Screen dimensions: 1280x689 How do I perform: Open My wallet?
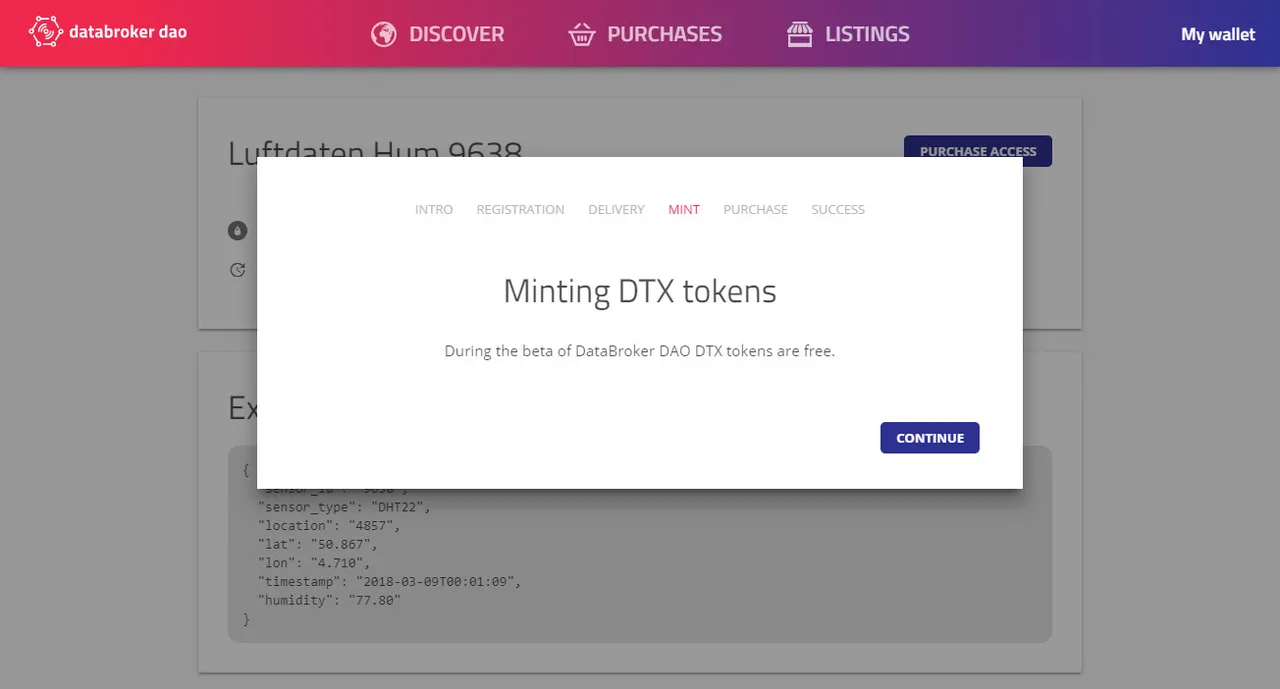(x=1218, y=34)
